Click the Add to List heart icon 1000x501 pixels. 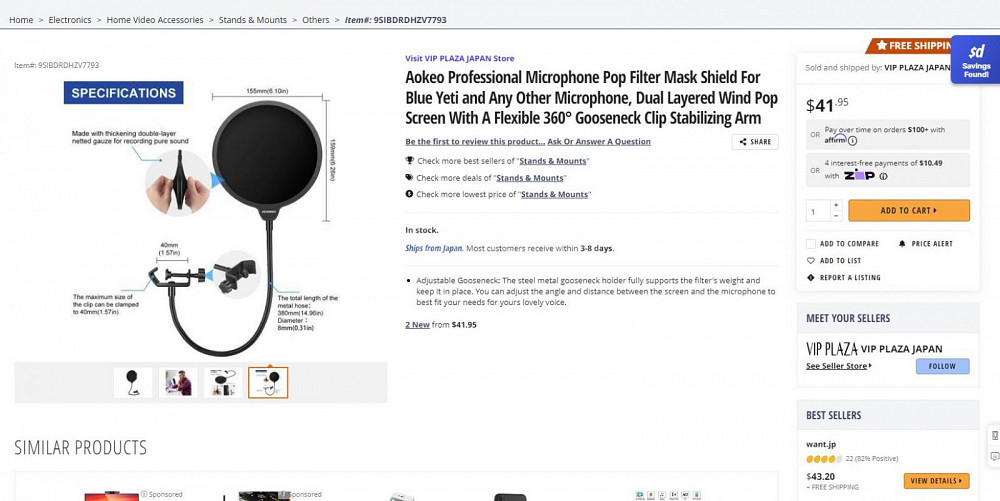811,261
